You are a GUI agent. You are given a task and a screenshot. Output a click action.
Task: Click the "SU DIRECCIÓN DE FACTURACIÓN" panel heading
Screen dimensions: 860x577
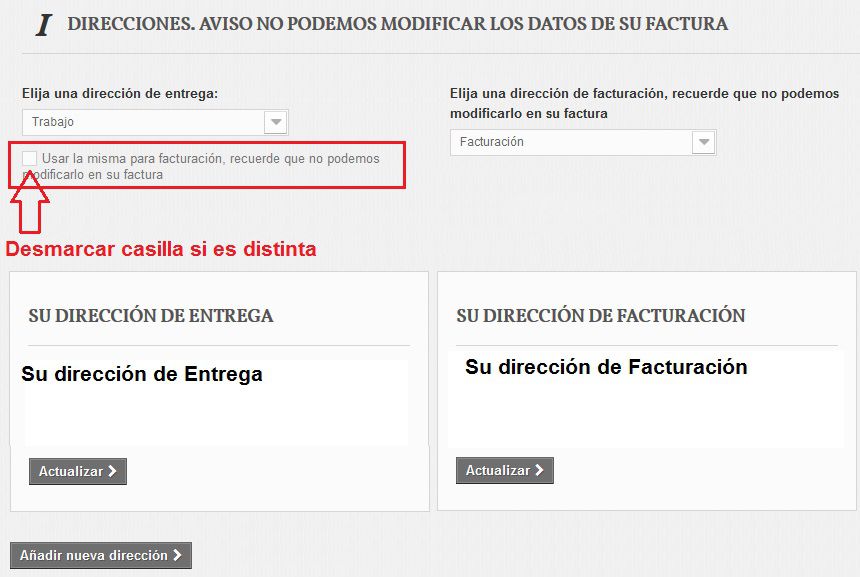tap(600, 316)
